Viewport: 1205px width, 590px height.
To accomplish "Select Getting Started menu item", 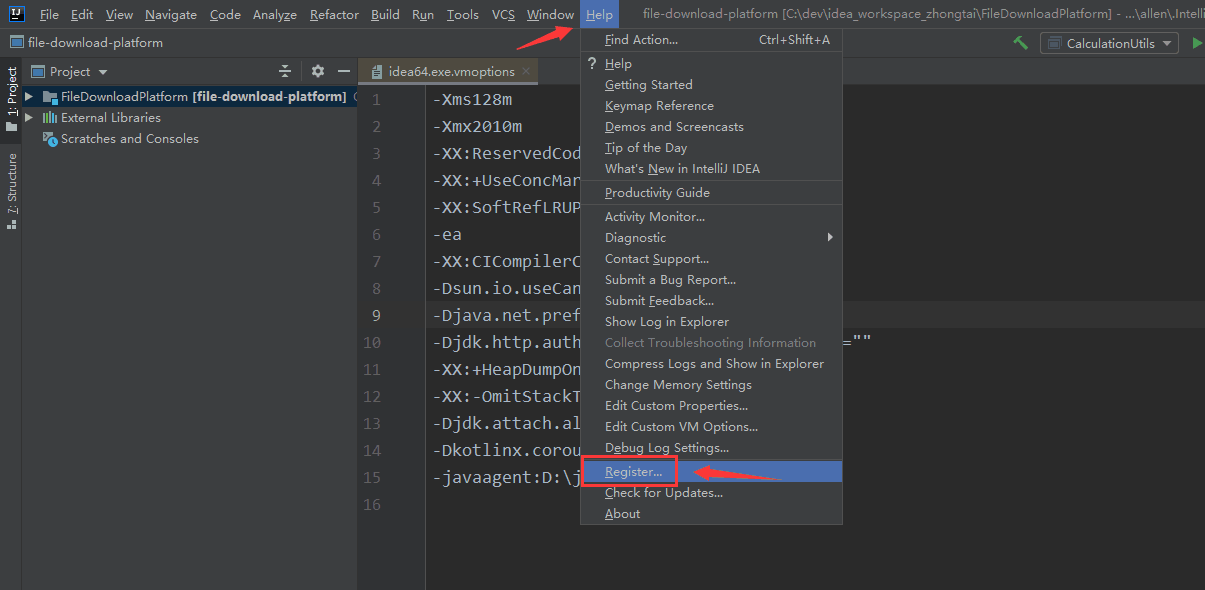I will tap(711, 85).
